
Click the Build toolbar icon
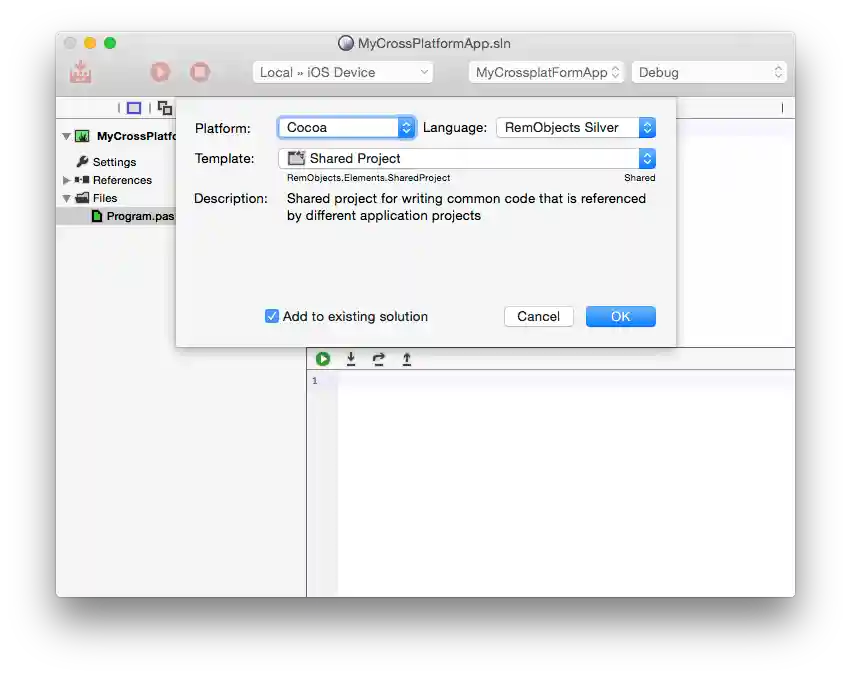point(80,72)
